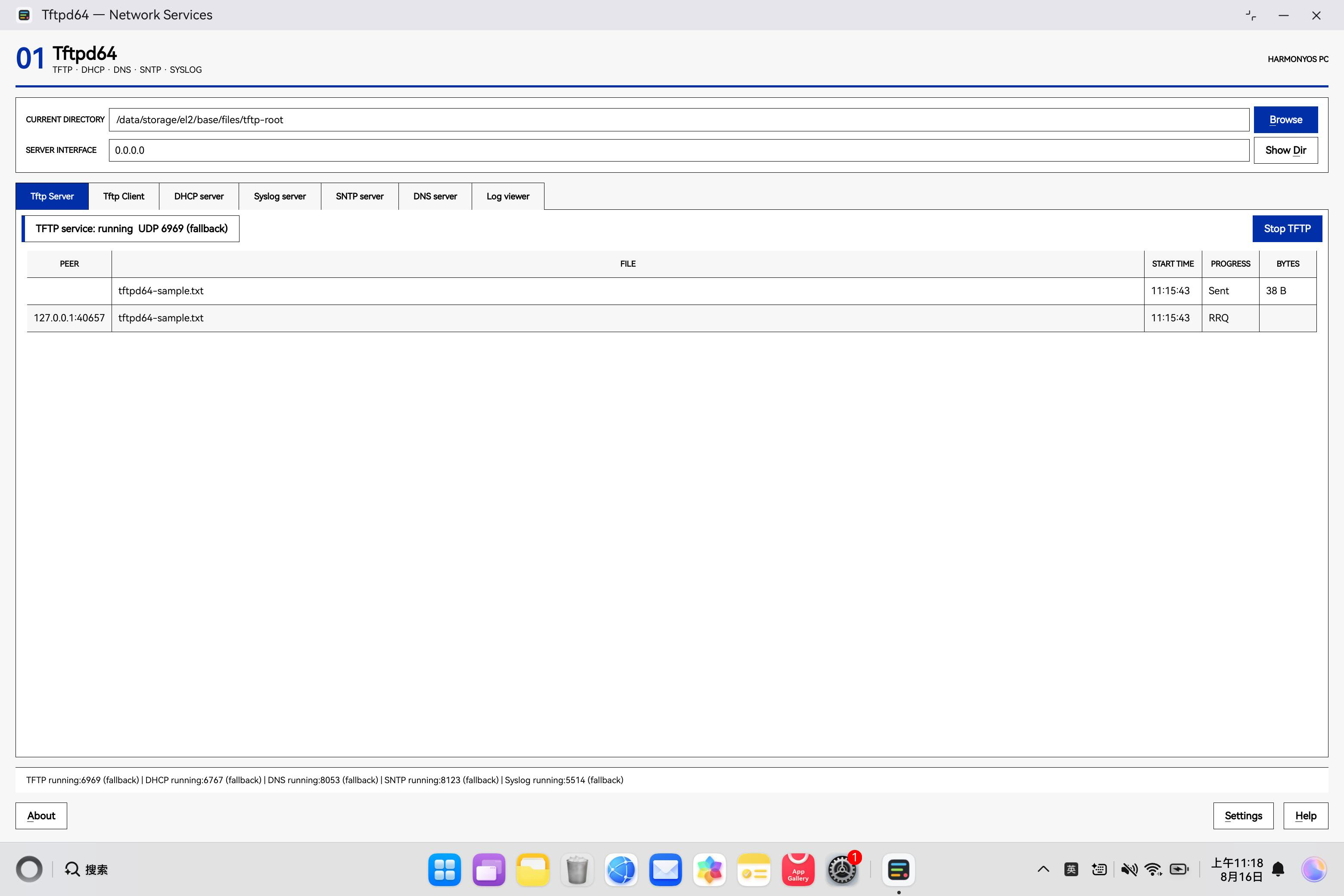Click 'SNTP running:8123 (fallback)' in status bar

pyautogui.click(x=441, y=781)
